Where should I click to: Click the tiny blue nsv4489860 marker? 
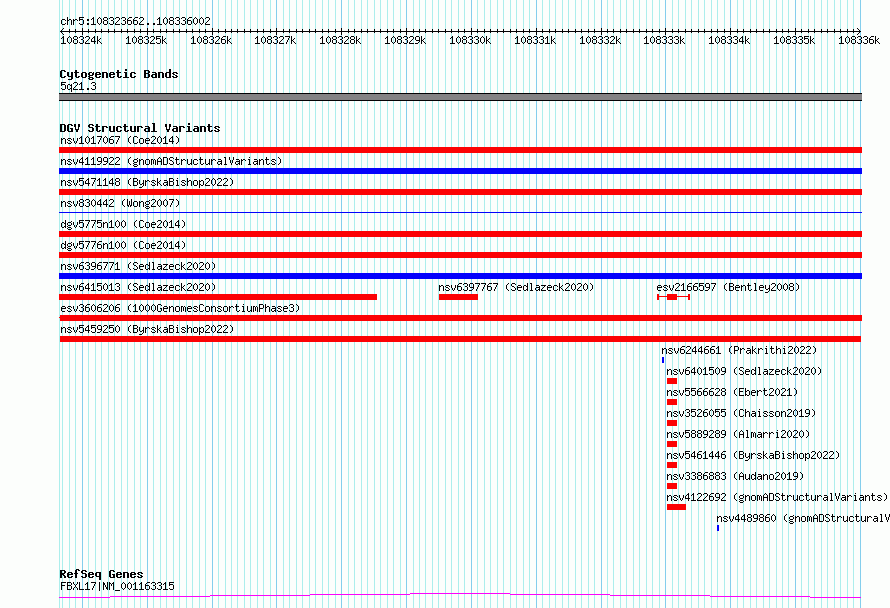[x=718, y=528]
